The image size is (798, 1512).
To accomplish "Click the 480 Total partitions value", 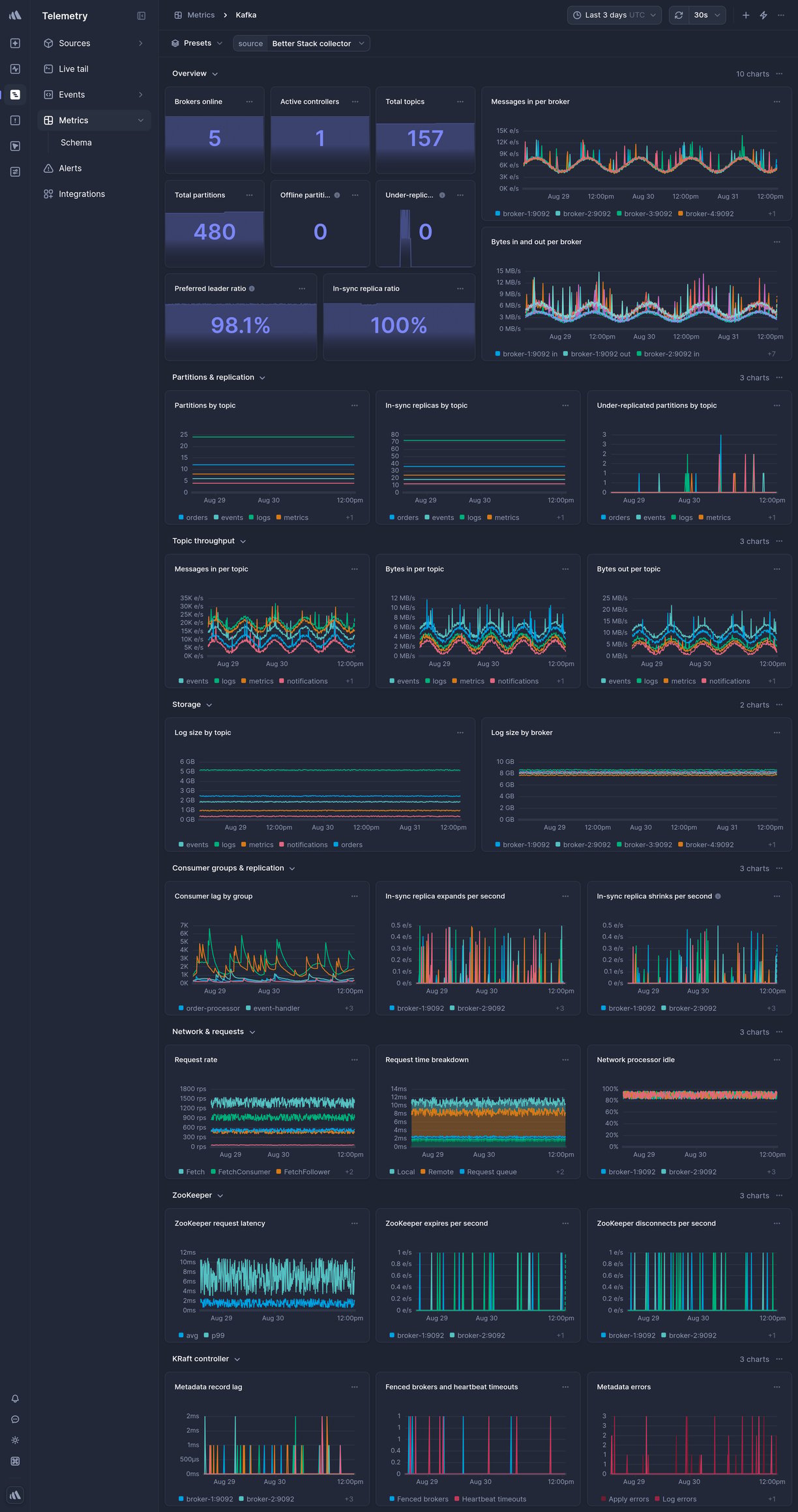I will click(x=214, y=232).
